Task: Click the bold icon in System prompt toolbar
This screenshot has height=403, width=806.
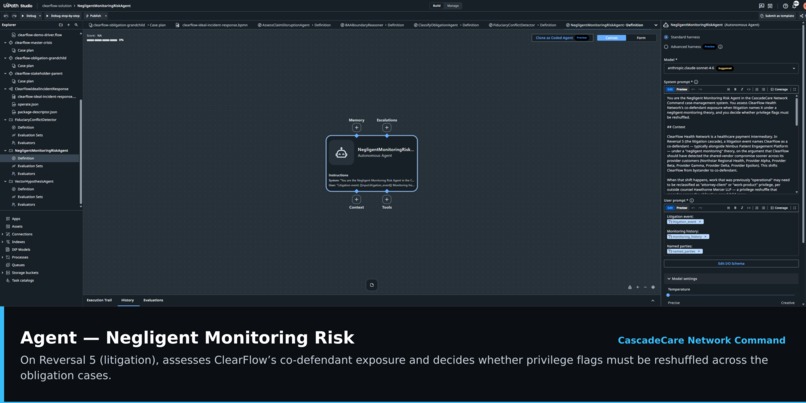Action: tap(735, 89)
